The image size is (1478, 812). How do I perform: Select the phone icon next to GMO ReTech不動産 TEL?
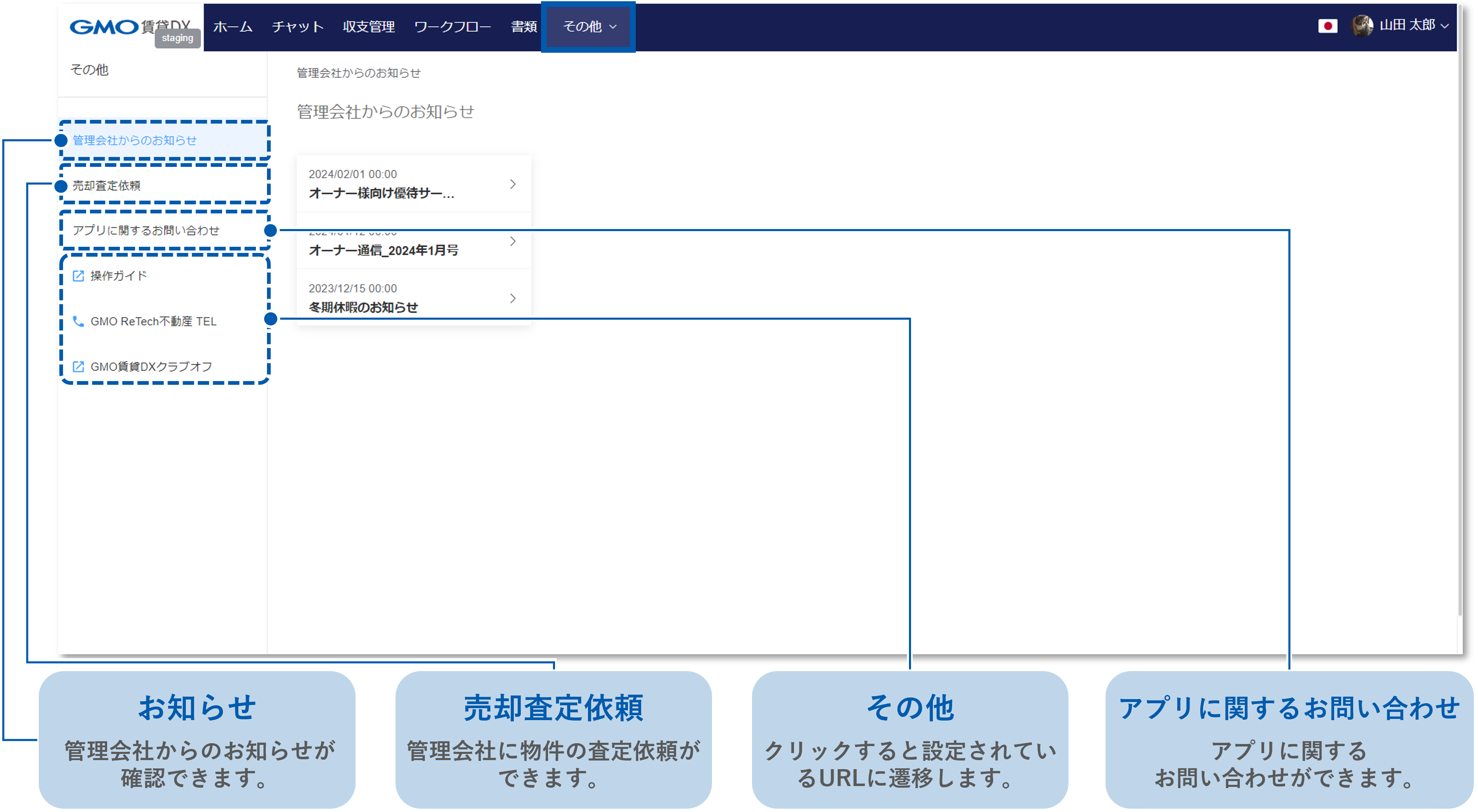tap(78, 321)
